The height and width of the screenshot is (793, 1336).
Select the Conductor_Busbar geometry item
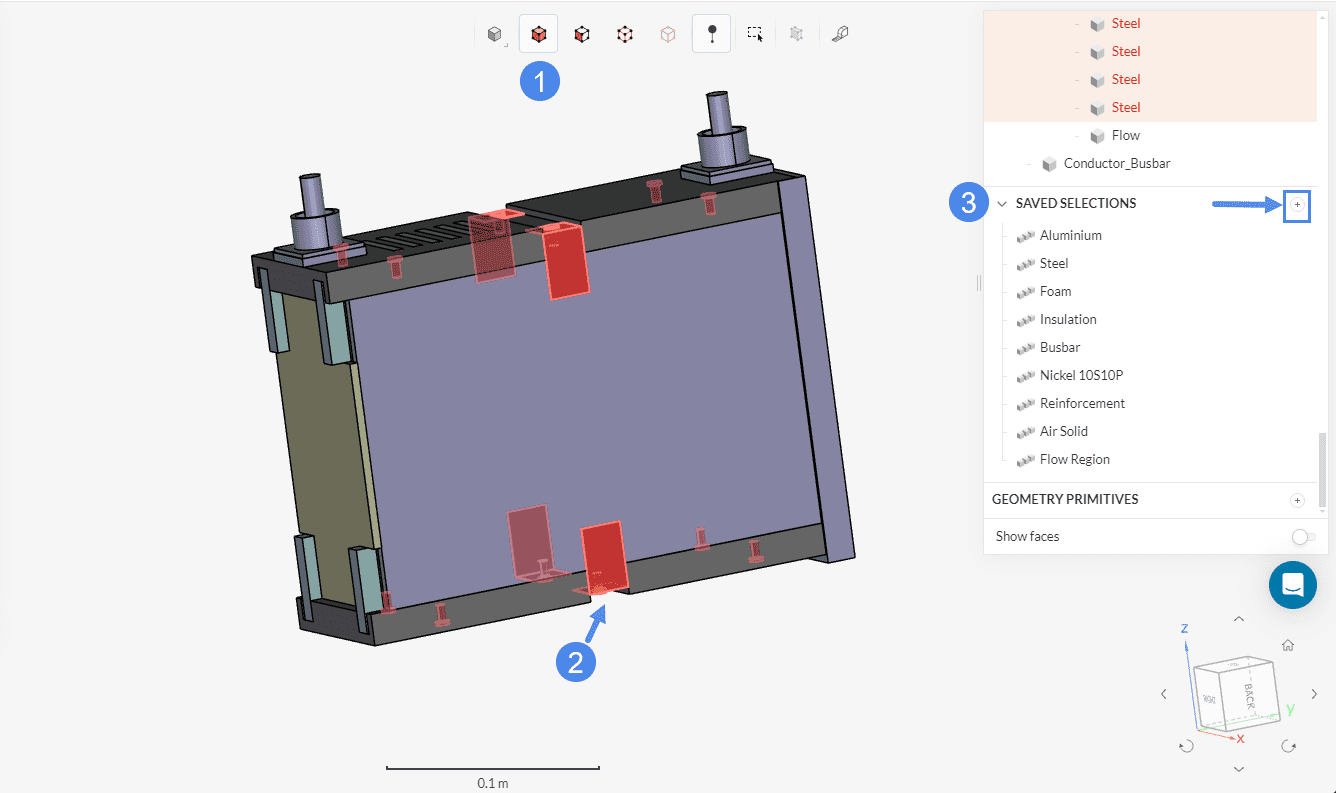click(x=1116, y=164)
